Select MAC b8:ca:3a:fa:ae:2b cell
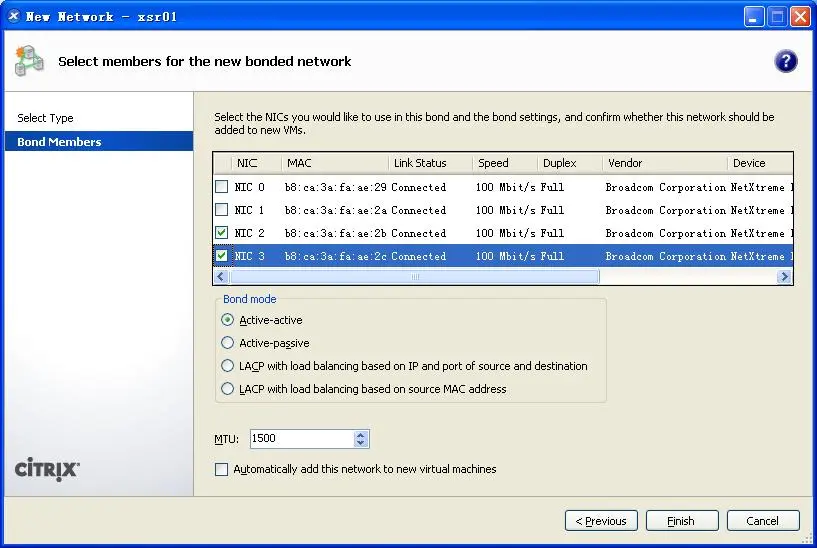Image resolution: width=817 pixels, height=548 pixels. [336, 233]
